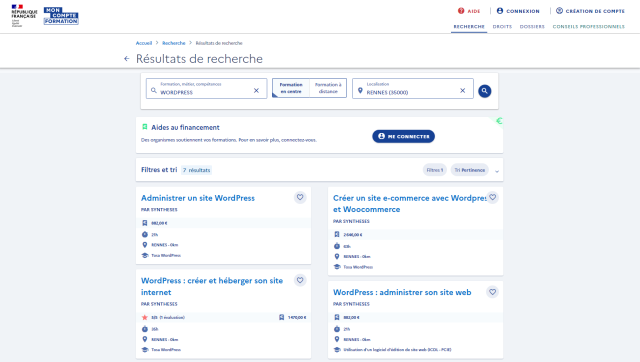Click the Aides au financement bookmark icon

tap(144, 127)
